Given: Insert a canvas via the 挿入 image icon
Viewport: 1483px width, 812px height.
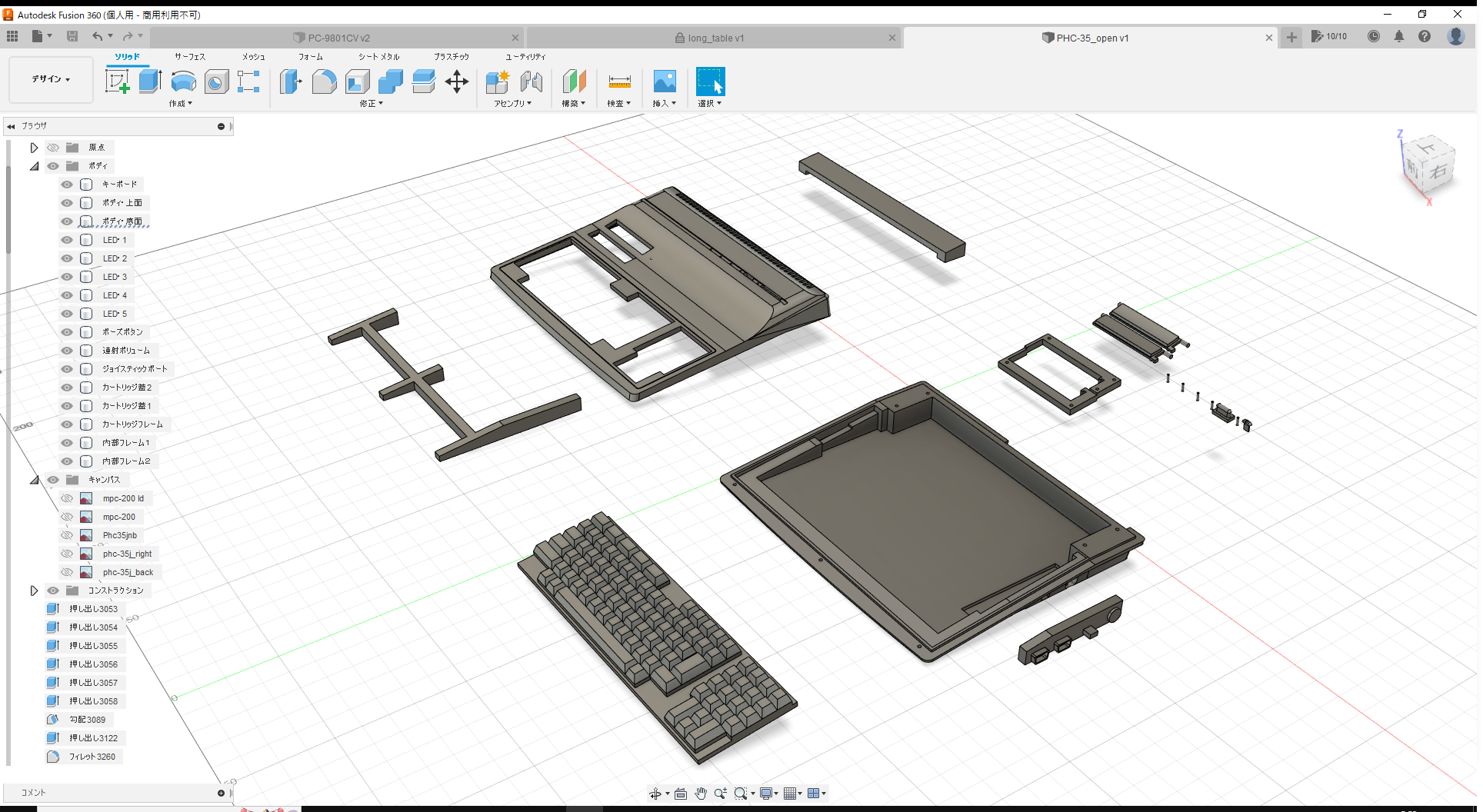Looking at the screenshot, I should 664,81.
